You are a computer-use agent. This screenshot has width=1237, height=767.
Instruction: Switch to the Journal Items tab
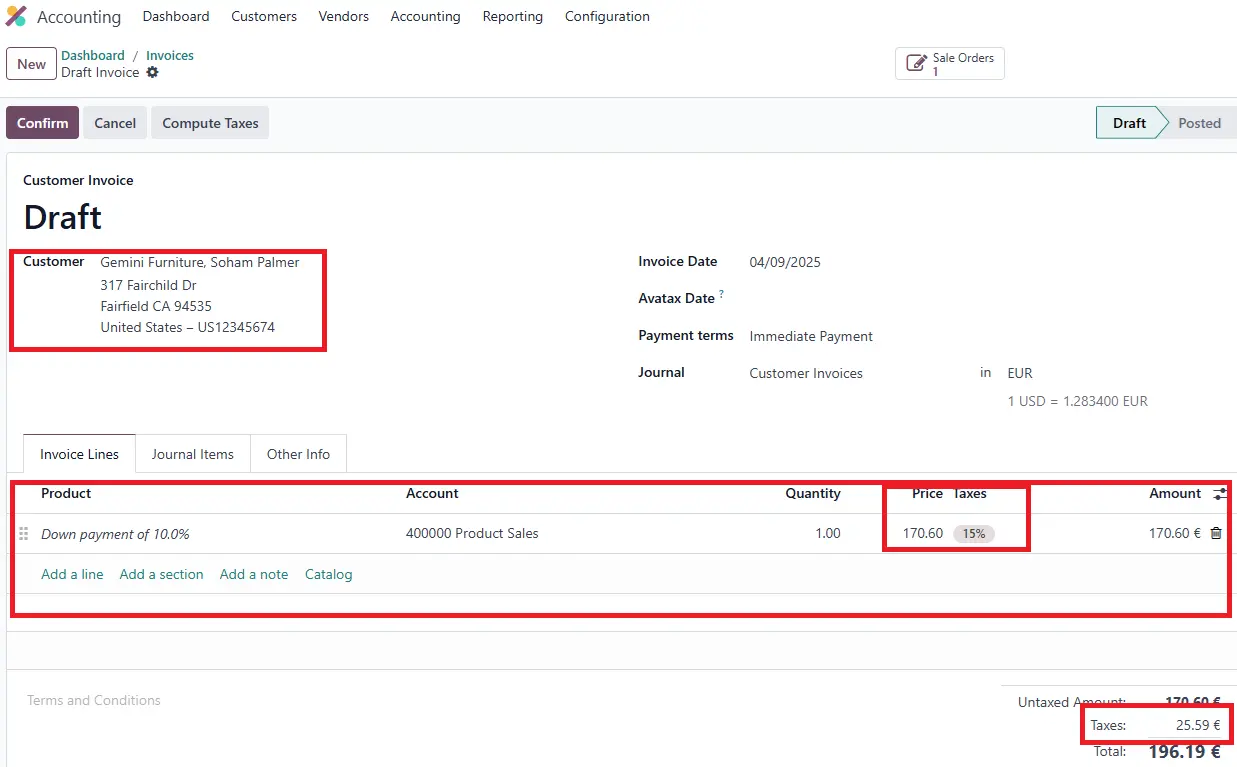(193, 454)
